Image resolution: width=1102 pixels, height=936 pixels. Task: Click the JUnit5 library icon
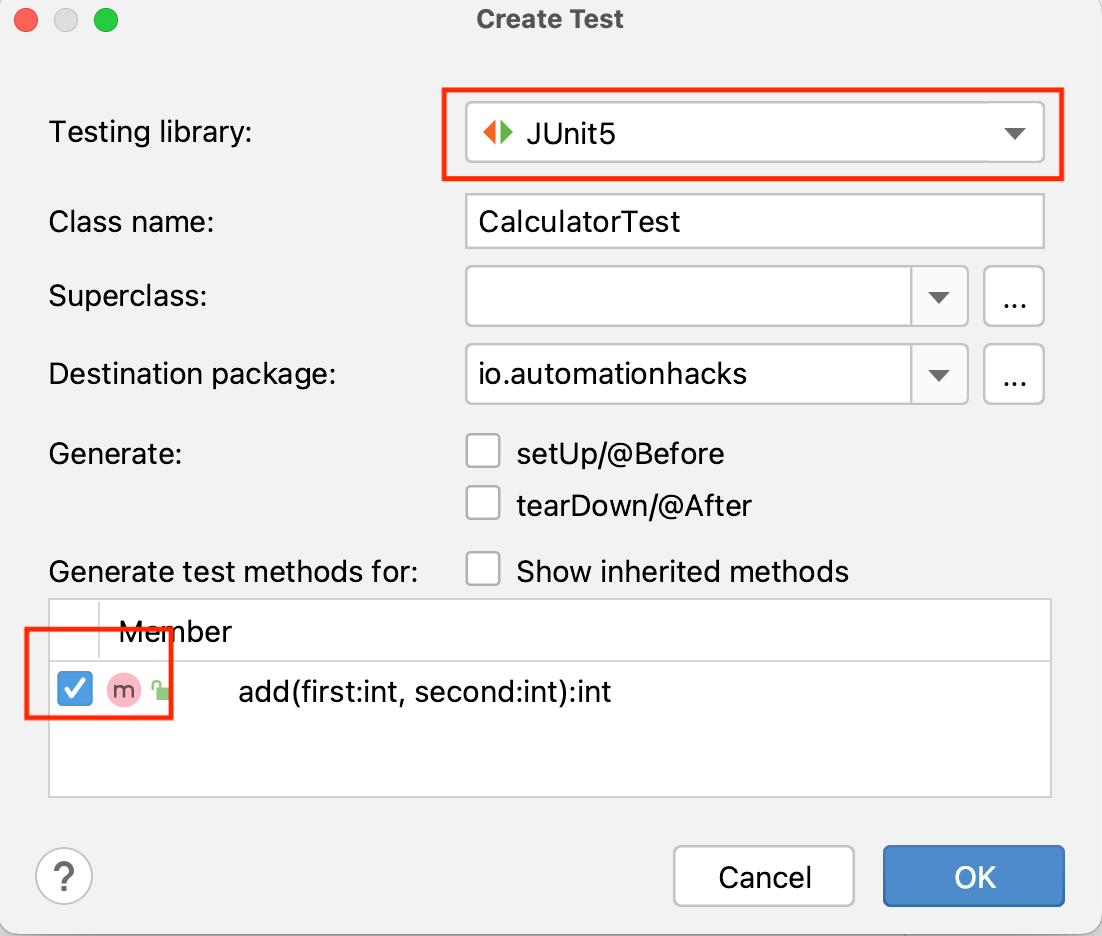497,131
